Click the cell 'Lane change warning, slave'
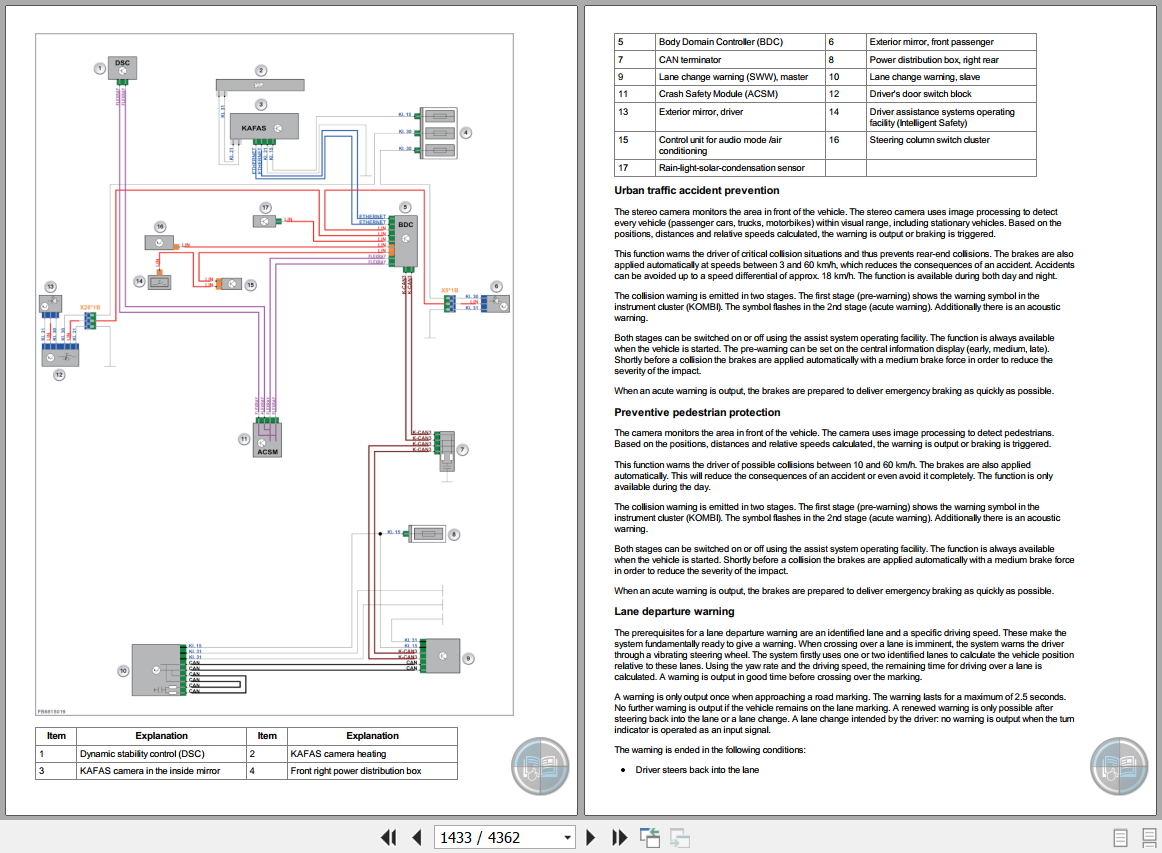 [x=951, y=77]
